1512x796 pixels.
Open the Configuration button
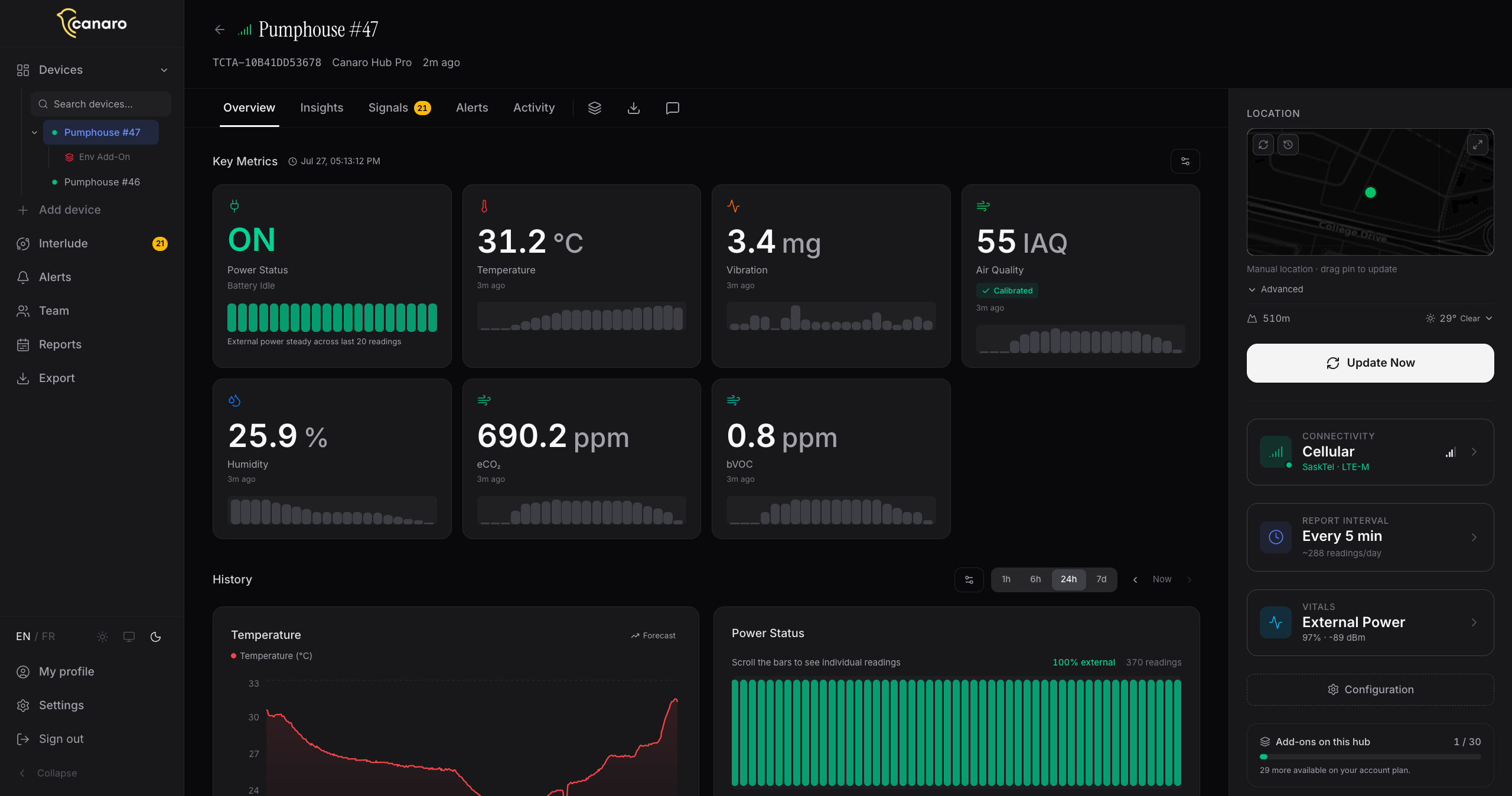pyautogui.click(x=1370, y=690)
